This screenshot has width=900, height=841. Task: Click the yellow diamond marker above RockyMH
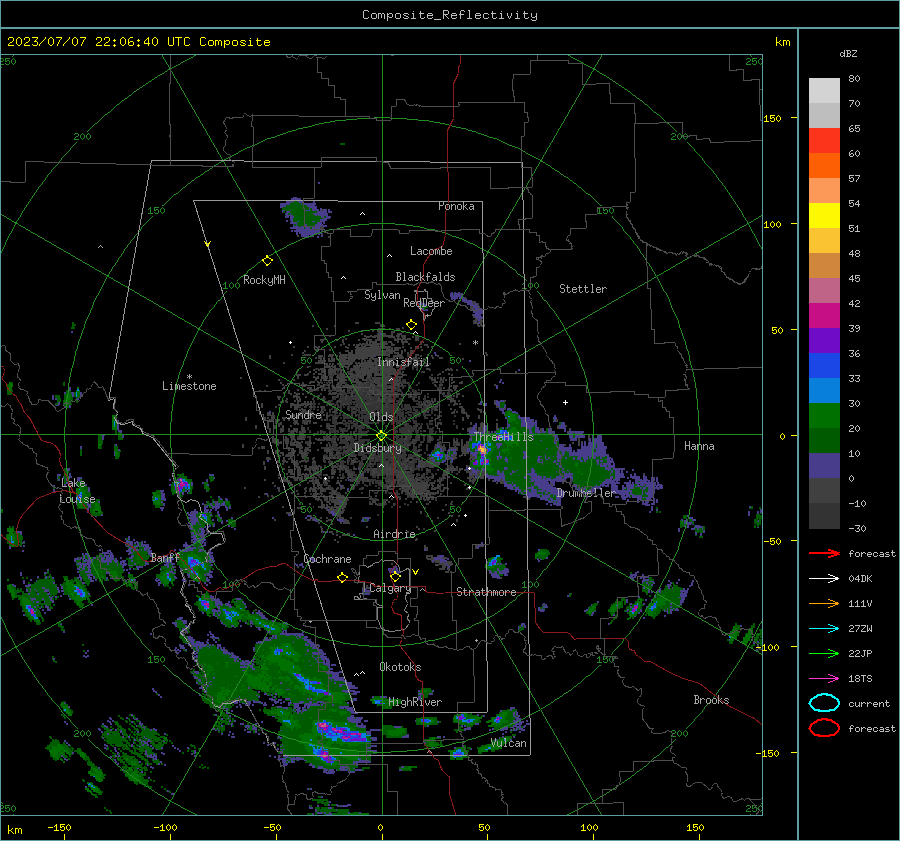point(267,261)
